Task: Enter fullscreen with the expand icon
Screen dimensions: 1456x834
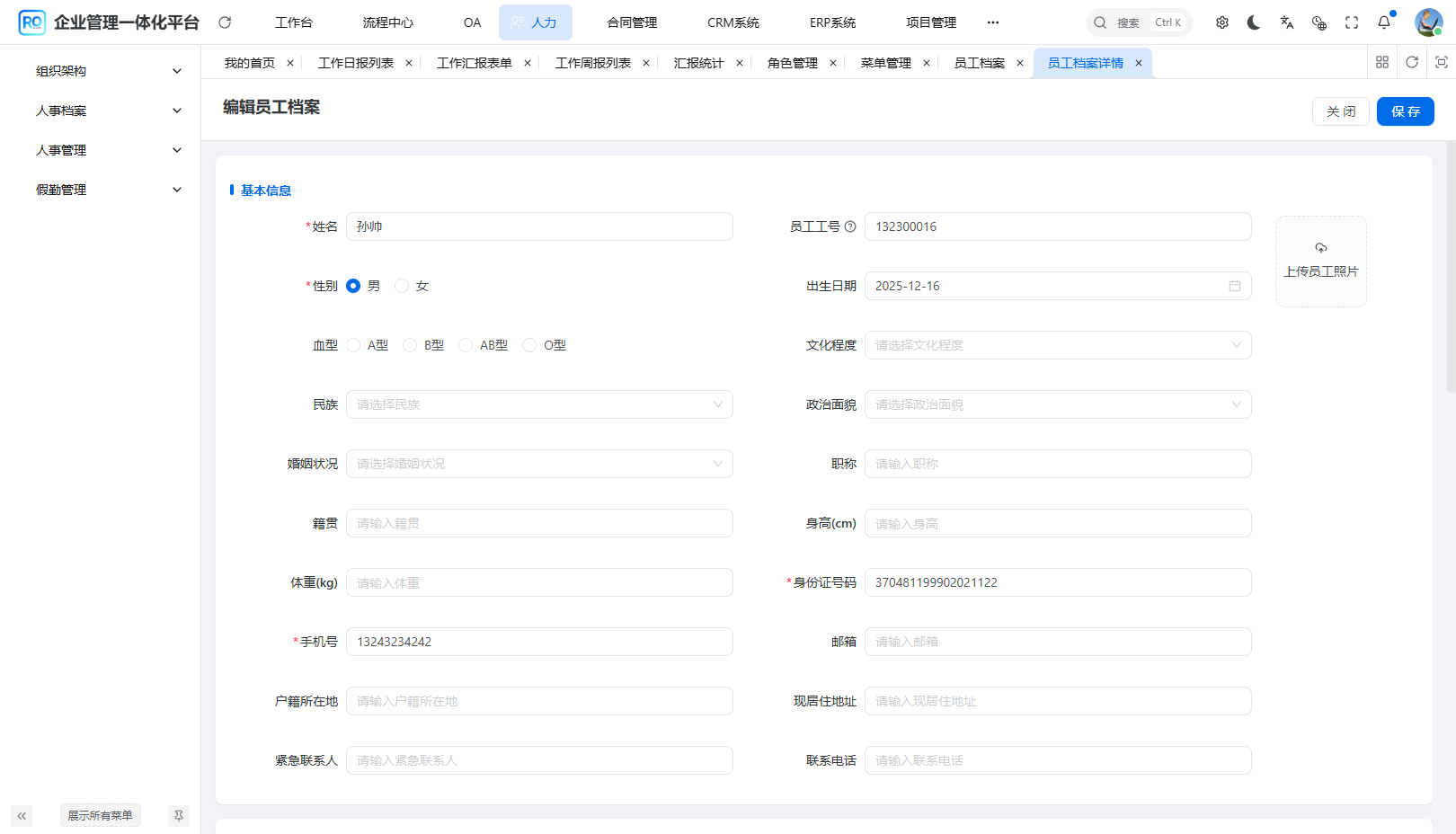Action: 1351,22
